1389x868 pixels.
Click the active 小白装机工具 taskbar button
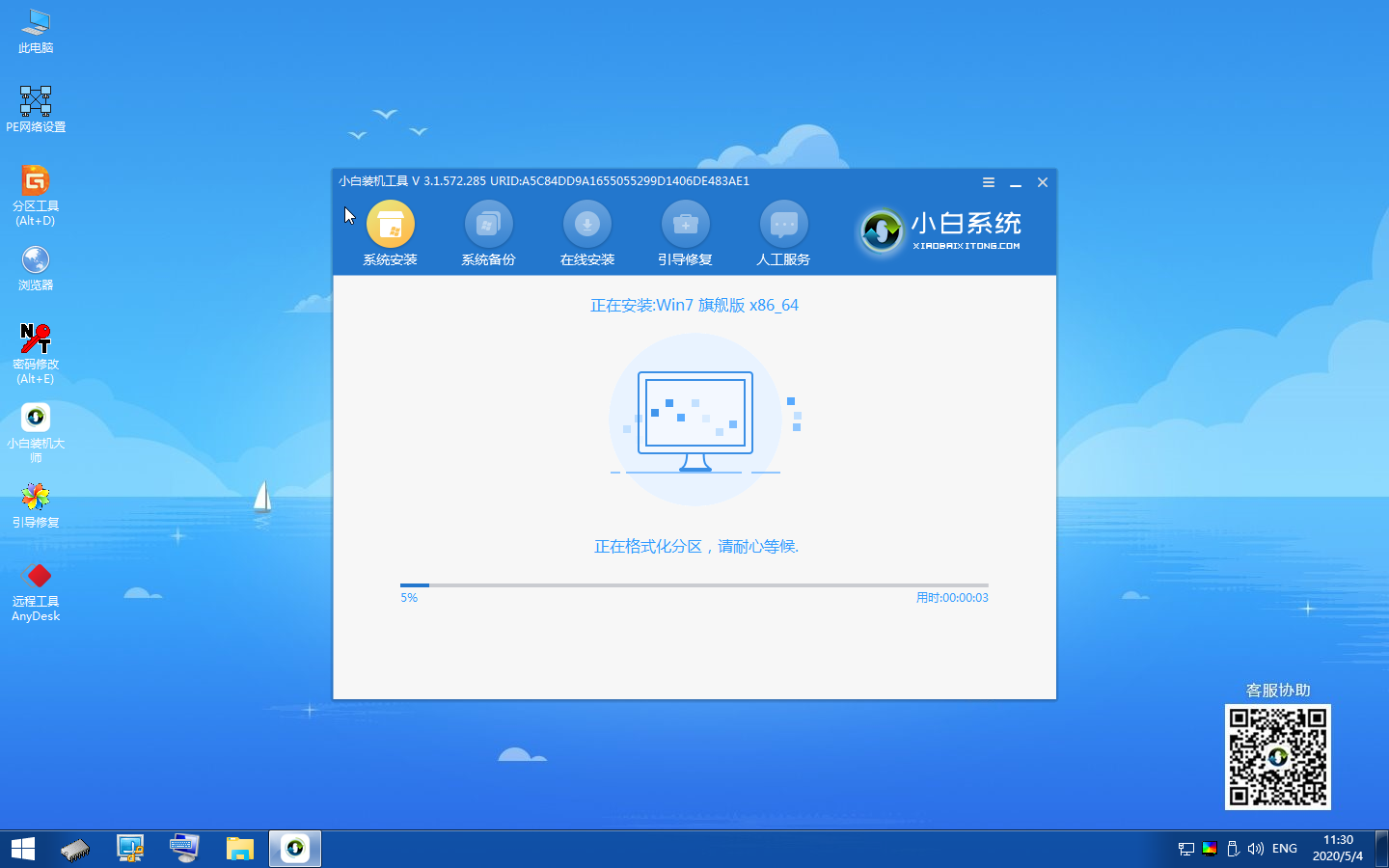(x=294, y=849)
